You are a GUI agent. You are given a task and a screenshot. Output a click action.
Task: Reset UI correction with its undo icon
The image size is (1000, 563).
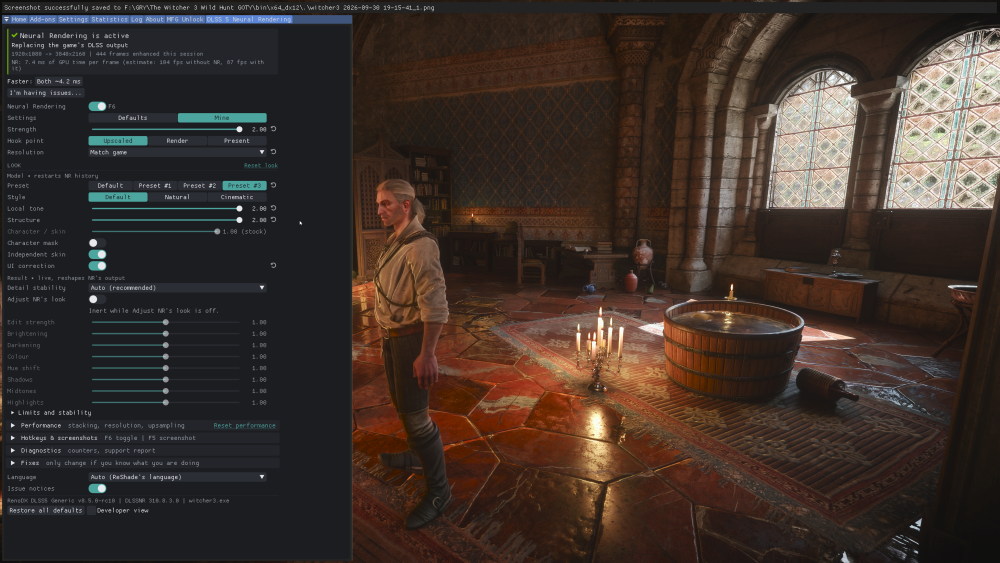(274, 265)
